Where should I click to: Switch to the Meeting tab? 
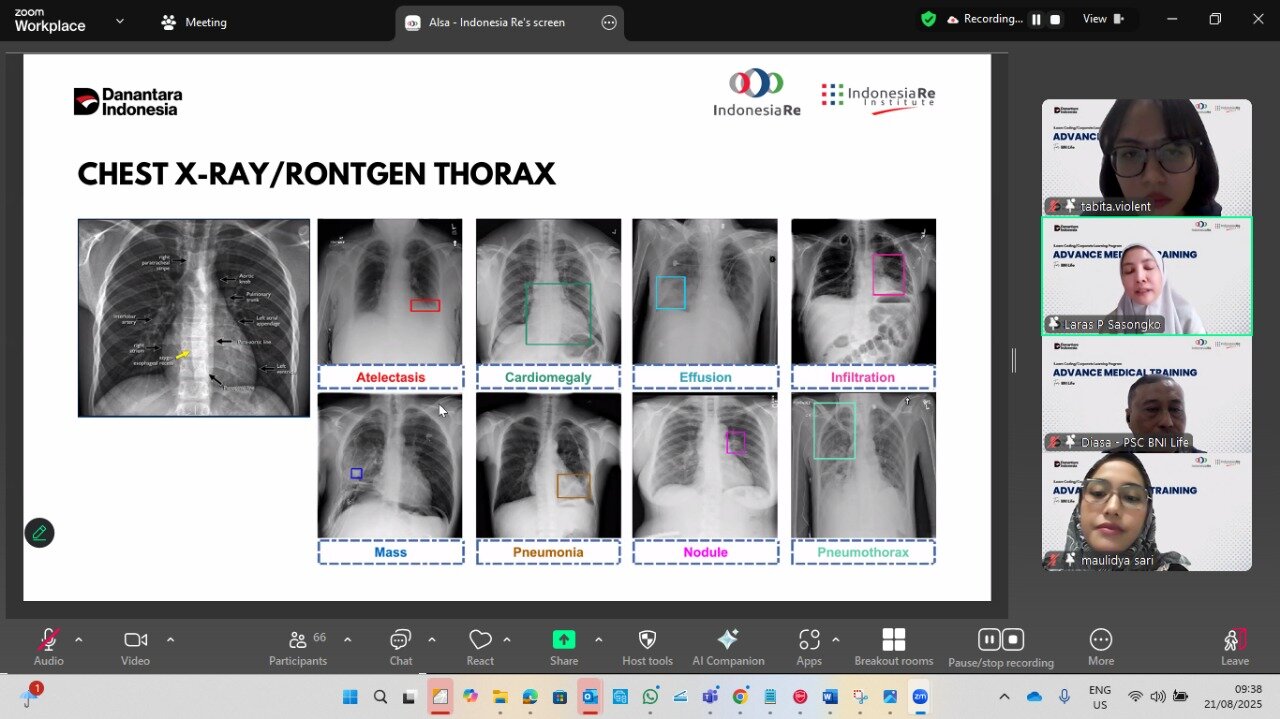195,22
